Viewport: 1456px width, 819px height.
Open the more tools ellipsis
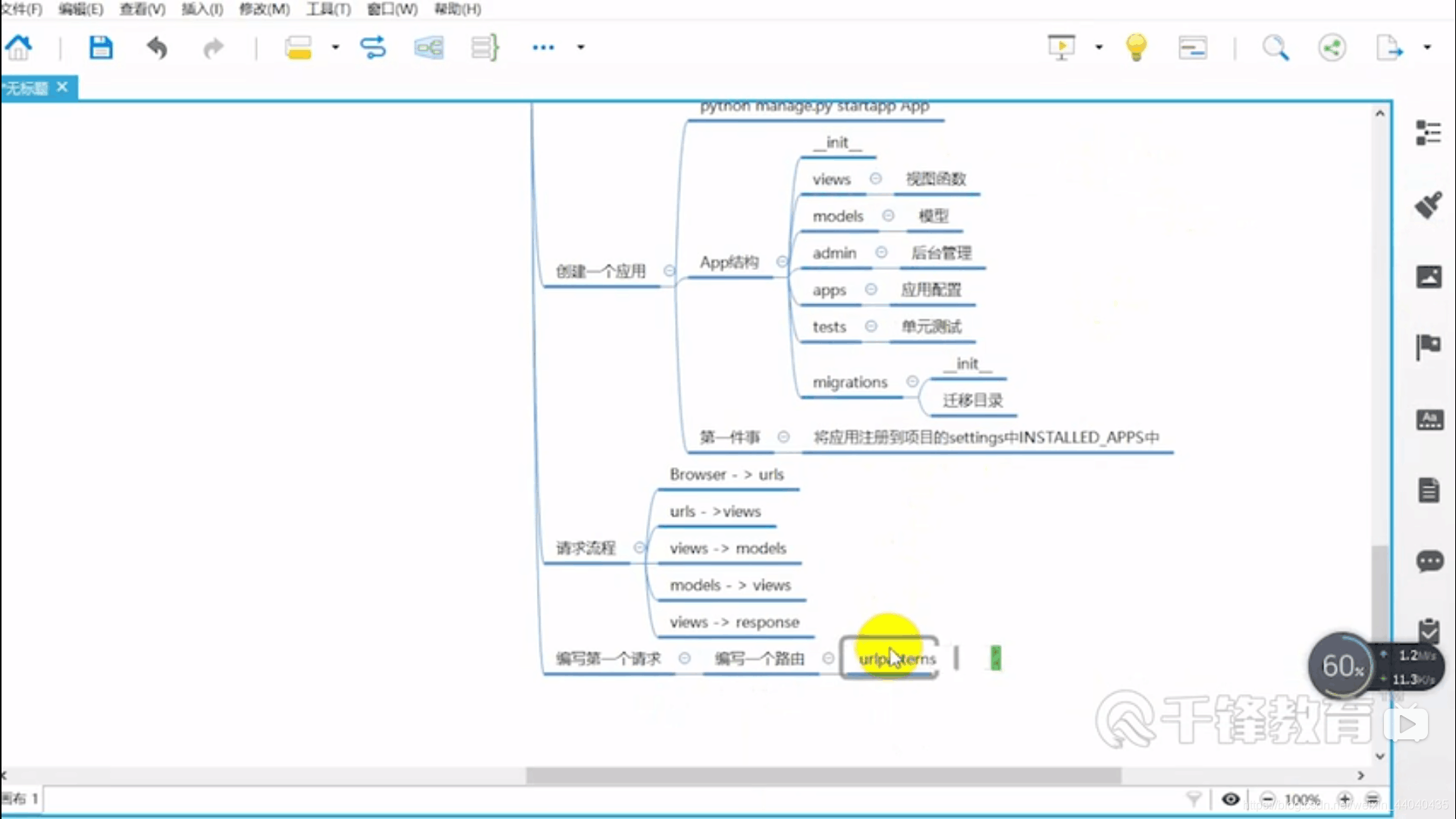point(543,47)
